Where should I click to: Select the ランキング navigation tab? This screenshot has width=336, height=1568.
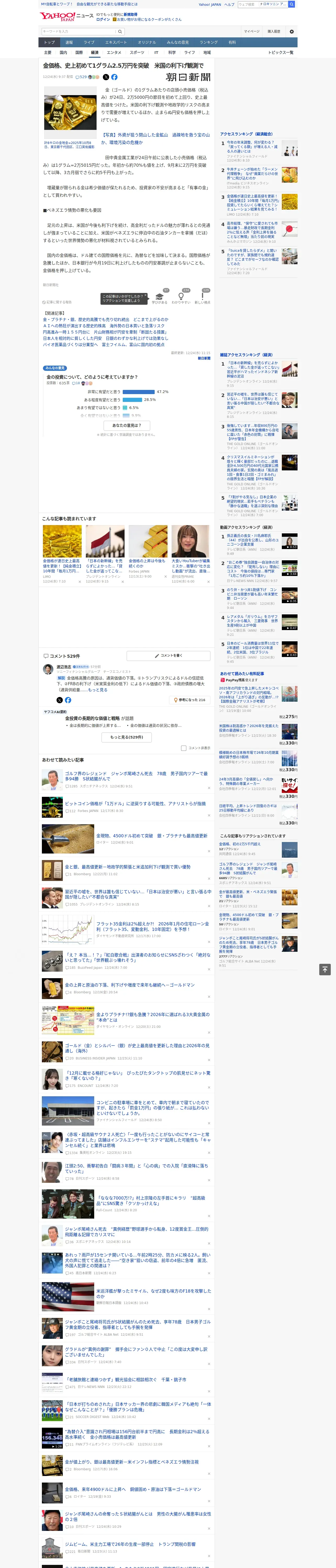tap(209, 43)
